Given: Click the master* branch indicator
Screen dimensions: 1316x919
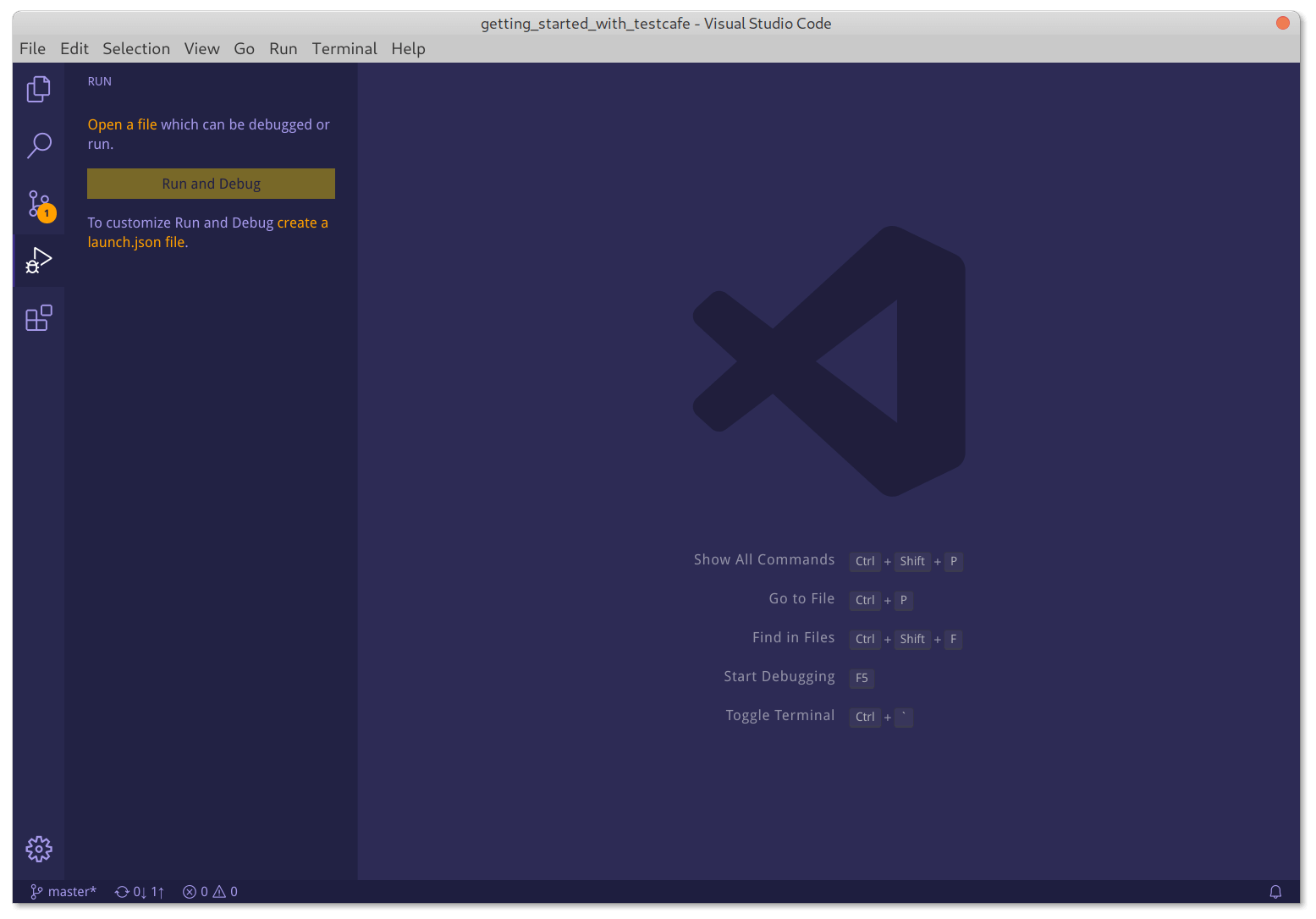Looking at the screenshot, I should click(63, 891).
